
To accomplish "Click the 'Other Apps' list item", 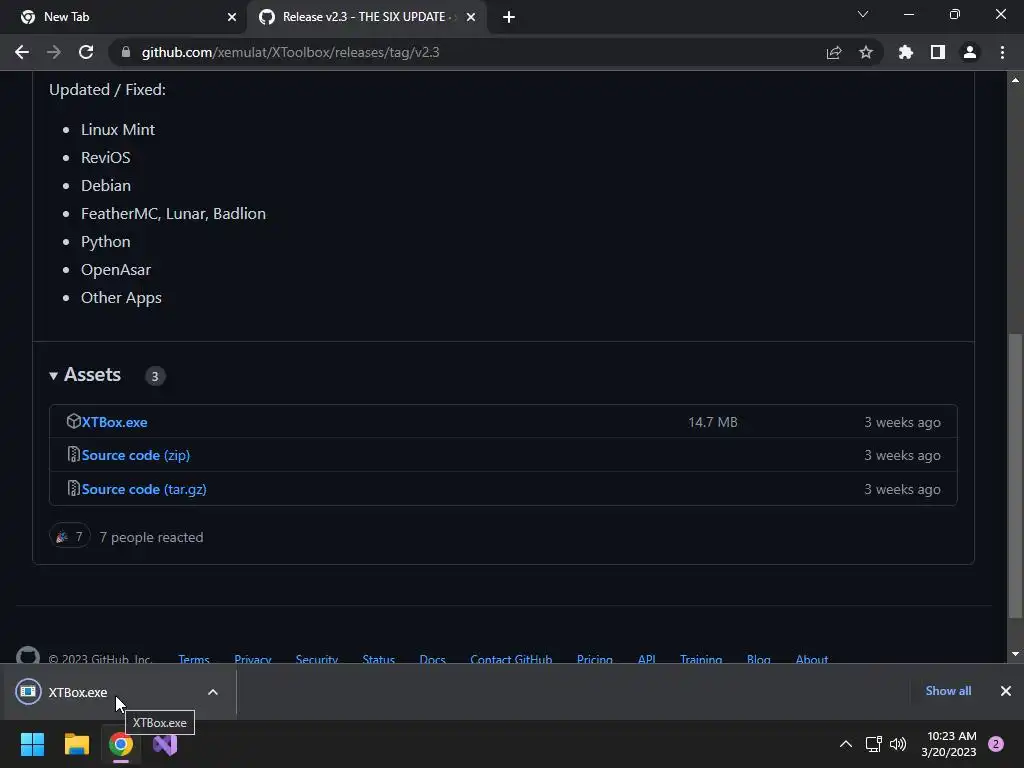I will click(x=121, y=298).
